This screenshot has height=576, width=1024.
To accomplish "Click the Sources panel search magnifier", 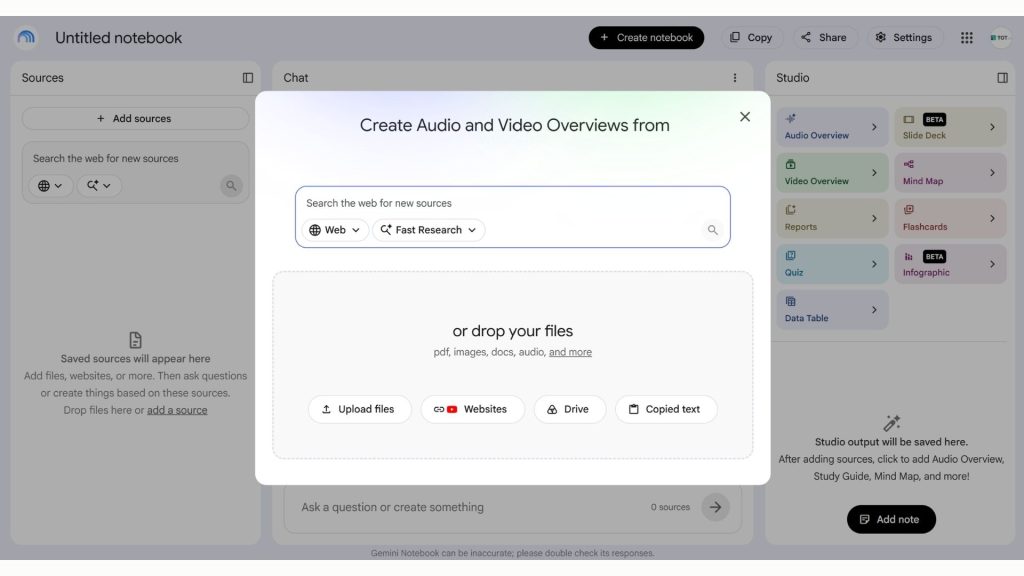I will (x=231, y=185).
